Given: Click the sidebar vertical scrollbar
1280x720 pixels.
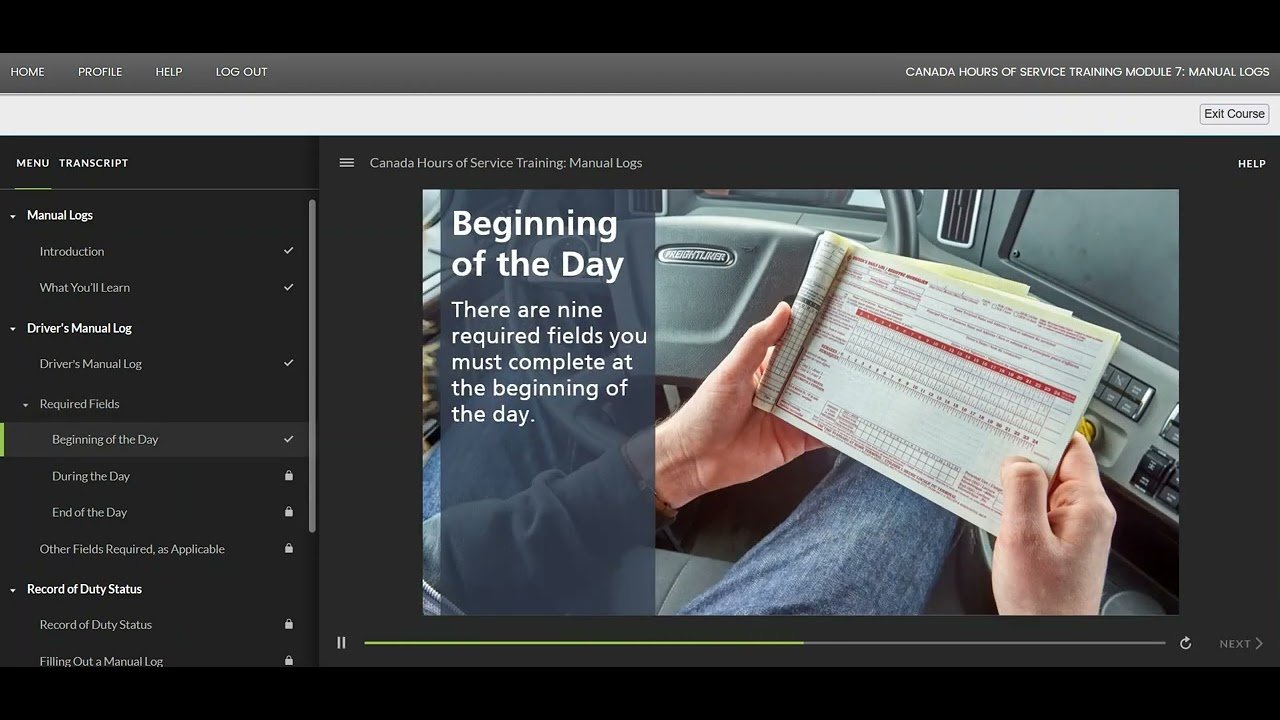Looking at the screenshot, I should tap(312, 365).
